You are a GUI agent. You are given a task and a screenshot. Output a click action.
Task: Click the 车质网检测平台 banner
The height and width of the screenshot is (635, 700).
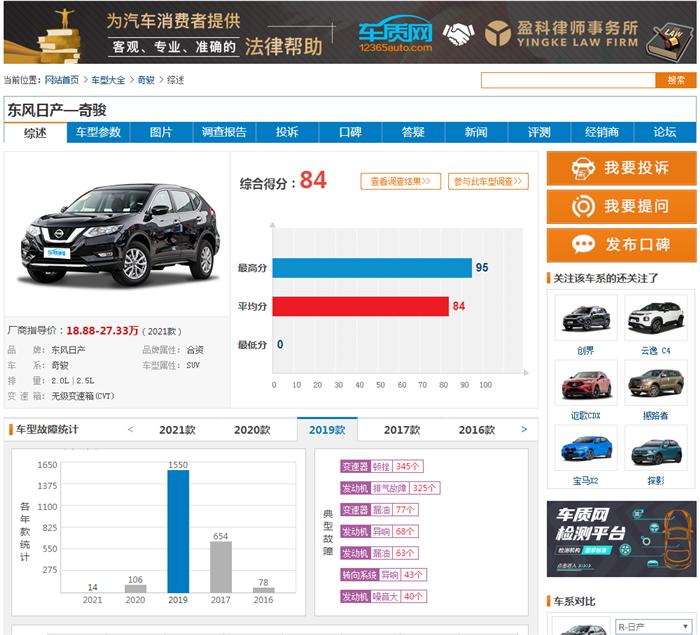(621, 539)
